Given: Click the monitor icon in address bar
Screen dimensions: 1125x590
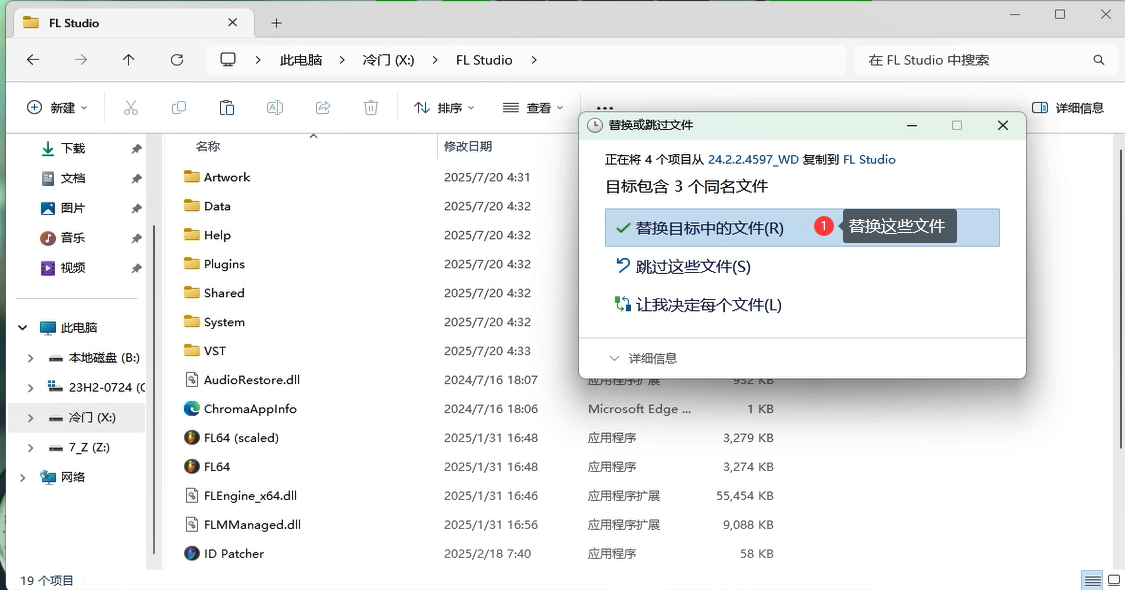Looking at the screenshot, I should [228, 60].
